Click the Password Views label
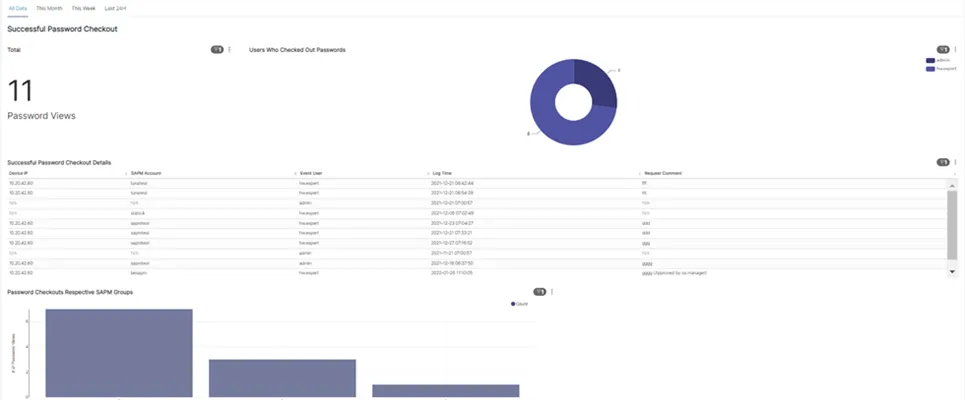The height and width of the screenshot is (400, 965). 41,116
